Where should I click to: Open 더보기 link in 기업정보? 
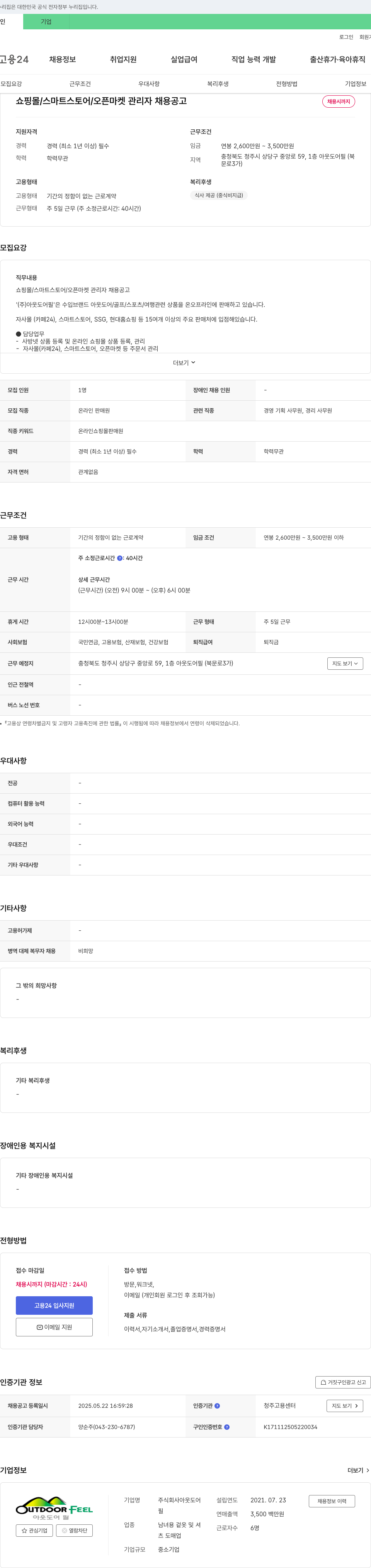pyautogui.click(x=358, y=1471)
